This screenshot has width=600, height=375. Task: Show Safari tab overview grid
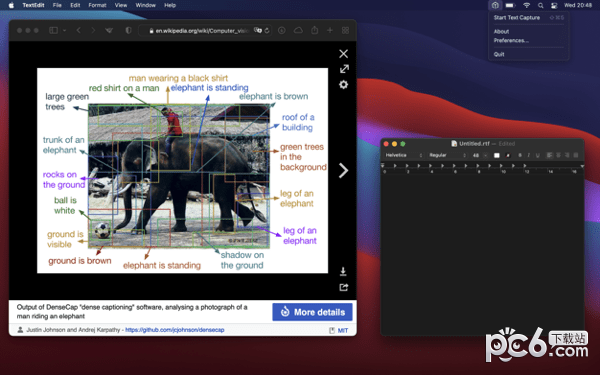[345, 30]
